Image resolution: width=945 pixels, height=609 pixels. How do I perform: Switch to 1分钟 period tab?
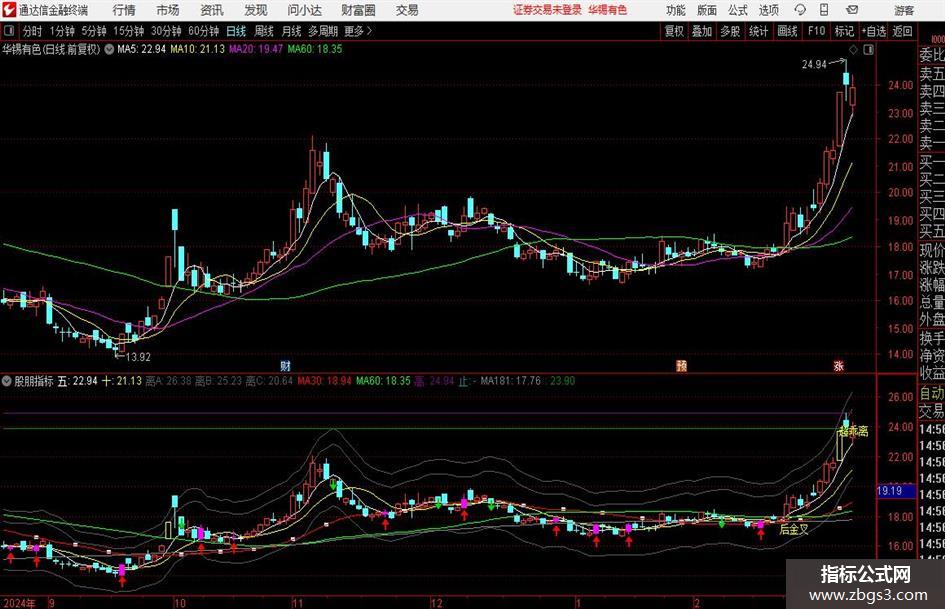click(62, 31)
